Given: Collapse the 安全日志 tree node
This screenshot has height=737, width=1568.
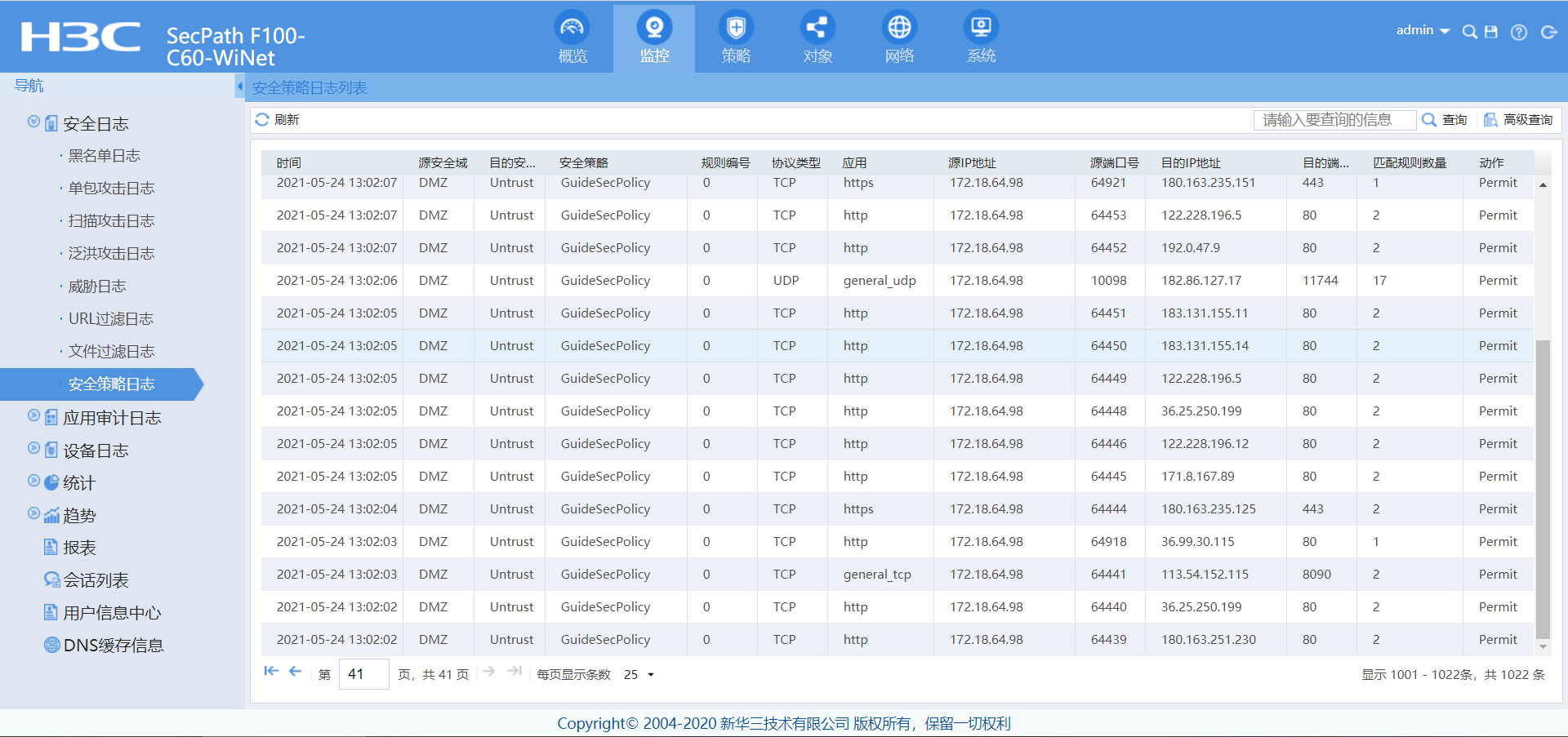Looking at the screenshot, I should tap(33, 122).
